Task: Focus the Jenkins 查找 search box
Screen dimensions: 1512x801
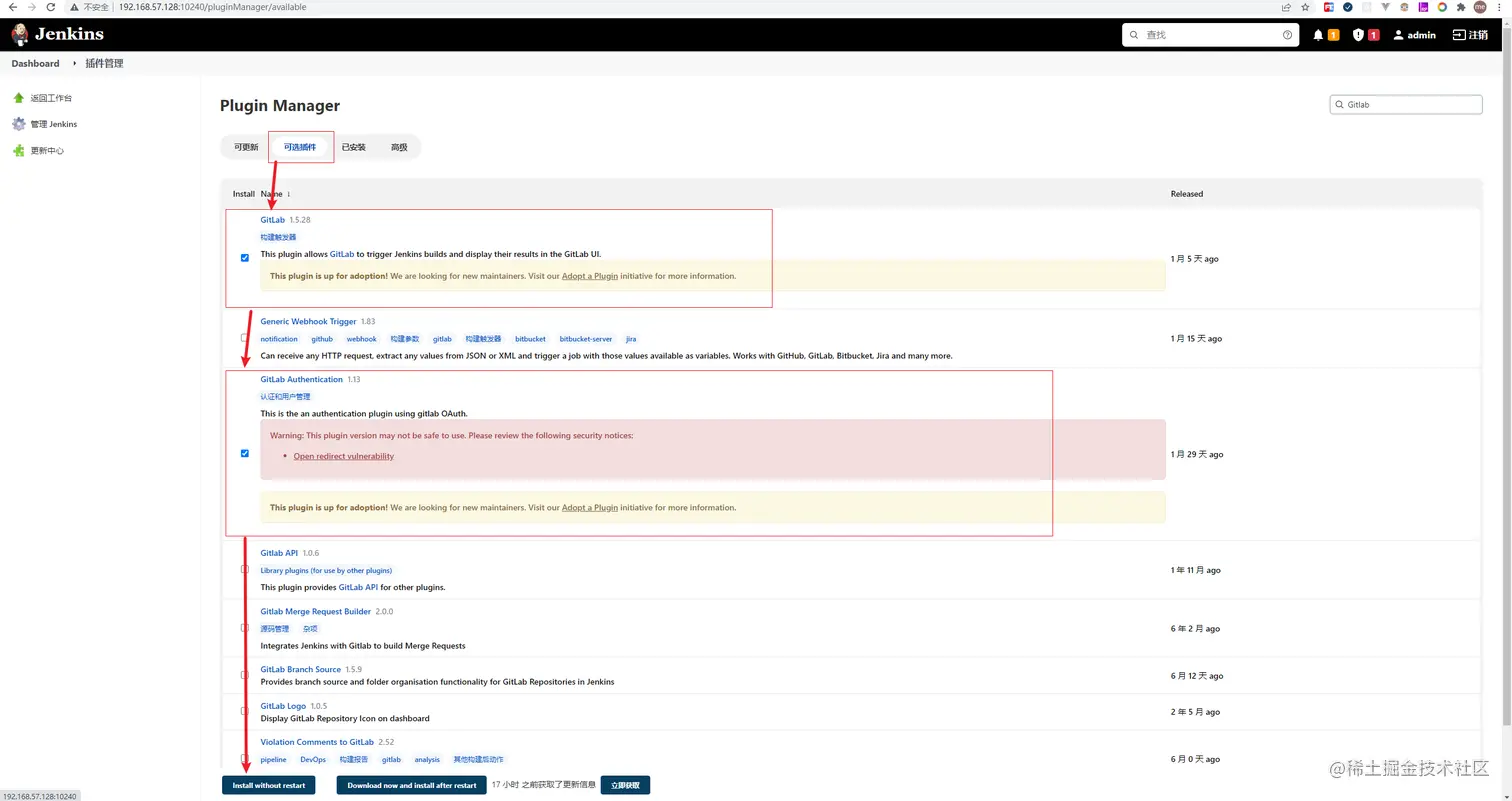Action: click(x=1212, y=35)
